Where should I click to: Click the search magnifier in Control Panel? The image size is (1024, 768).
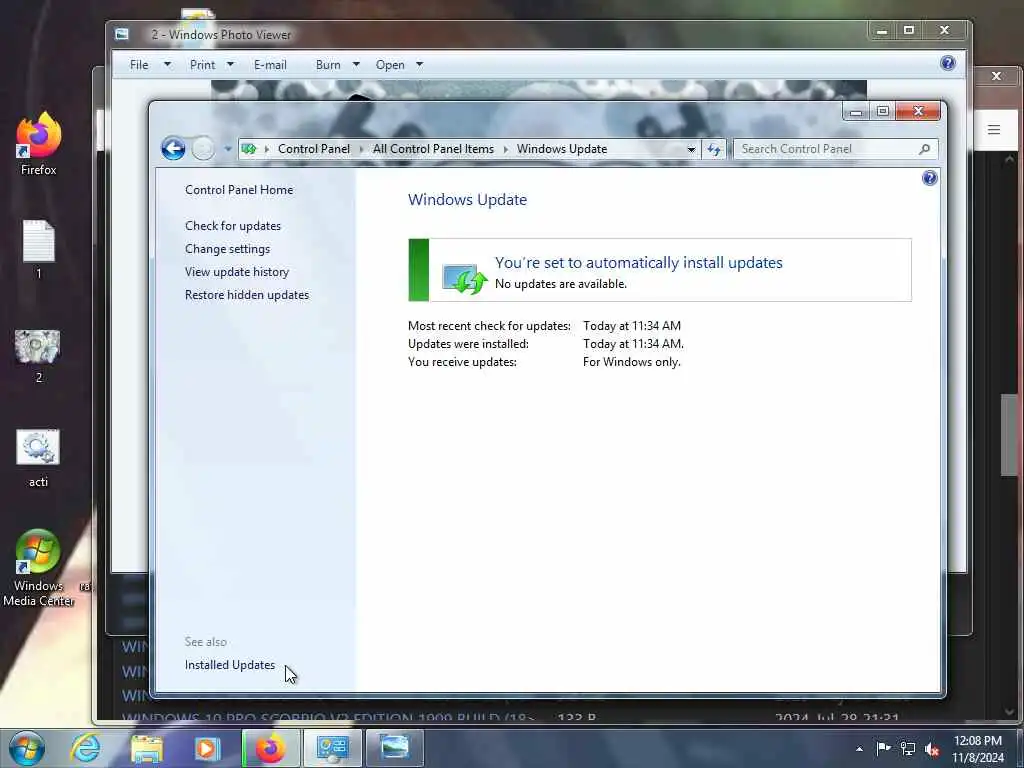tap(924, 149)
